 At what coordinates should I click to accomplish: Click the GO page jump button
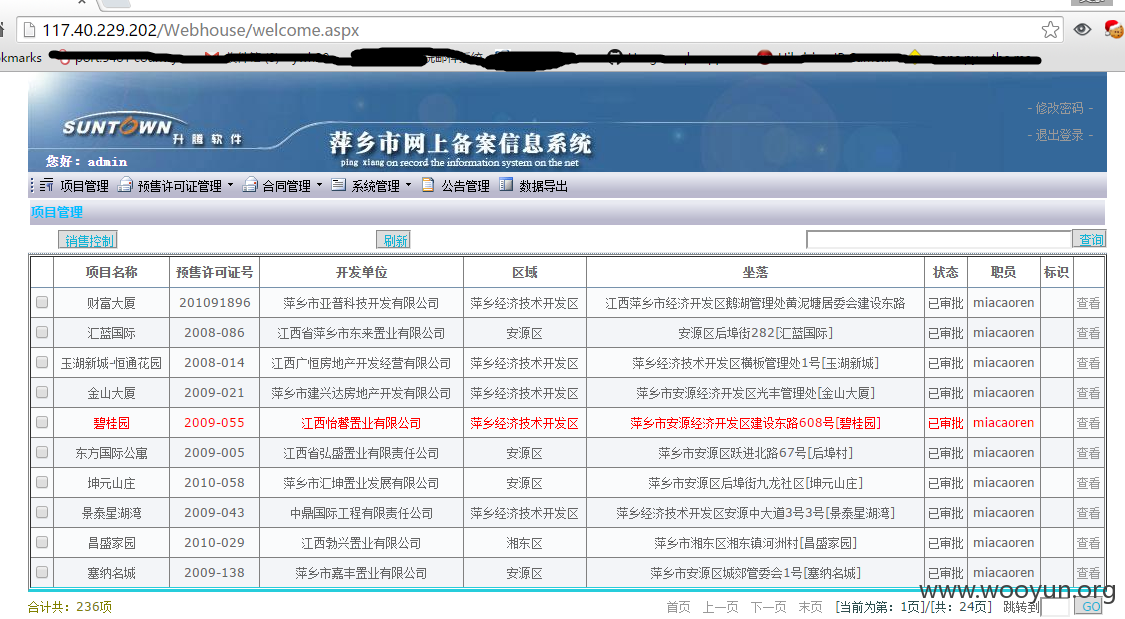tap(1090, 606)
